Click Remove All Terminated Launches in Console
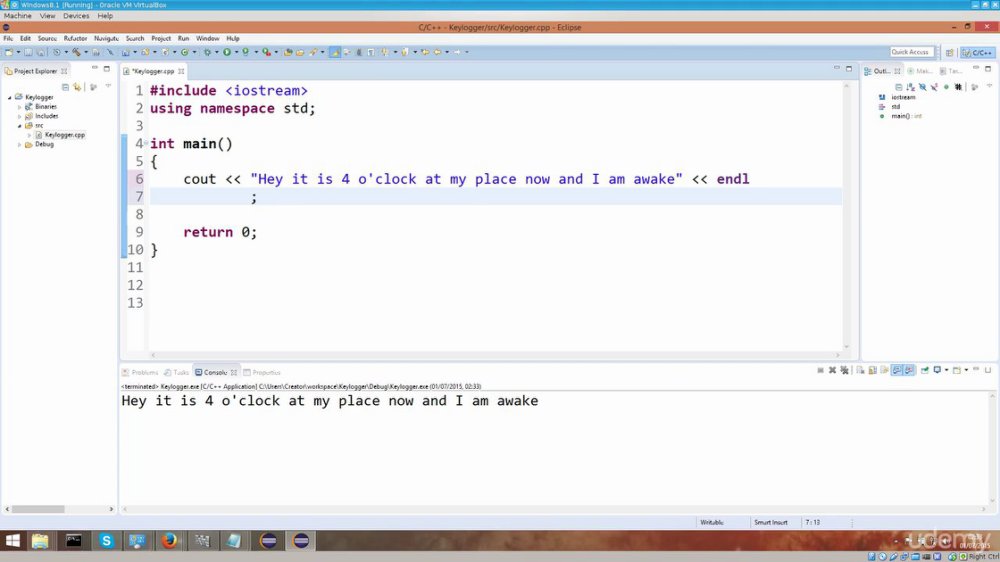The height and width of the screenshot is (562, 1000). click(844, 370)
